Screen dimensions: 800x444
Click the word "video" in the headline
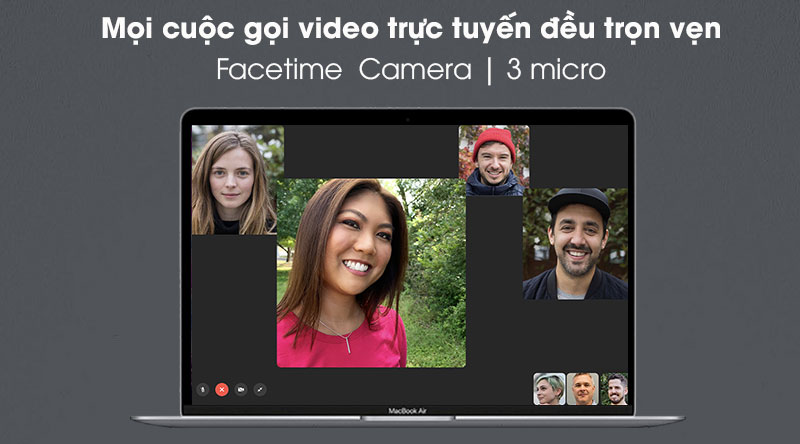coord(339,29)
